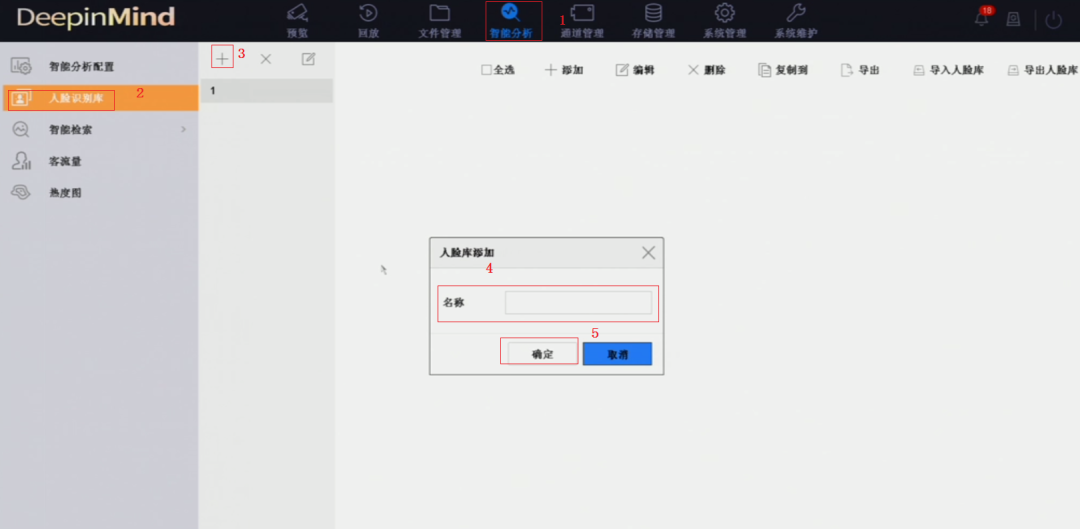This screenshot has height=529, width=1080.
Task: Go to 存储管理 storage management
Action: point(652,20)
